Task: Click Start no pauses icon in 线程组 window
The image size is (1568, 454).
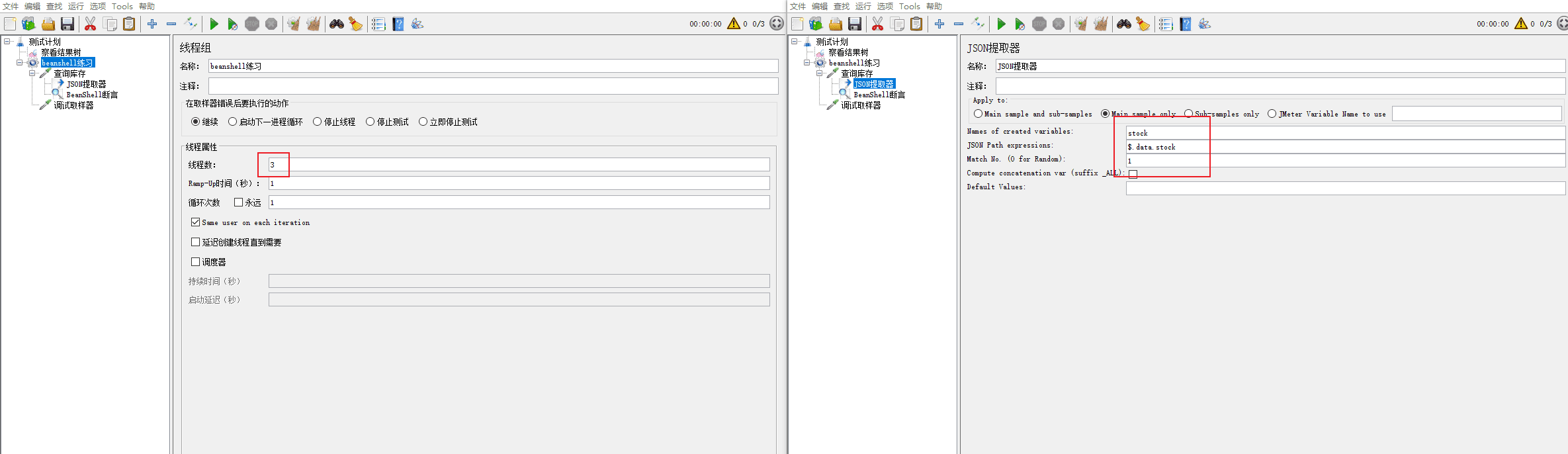Action: tap(232, 24)
